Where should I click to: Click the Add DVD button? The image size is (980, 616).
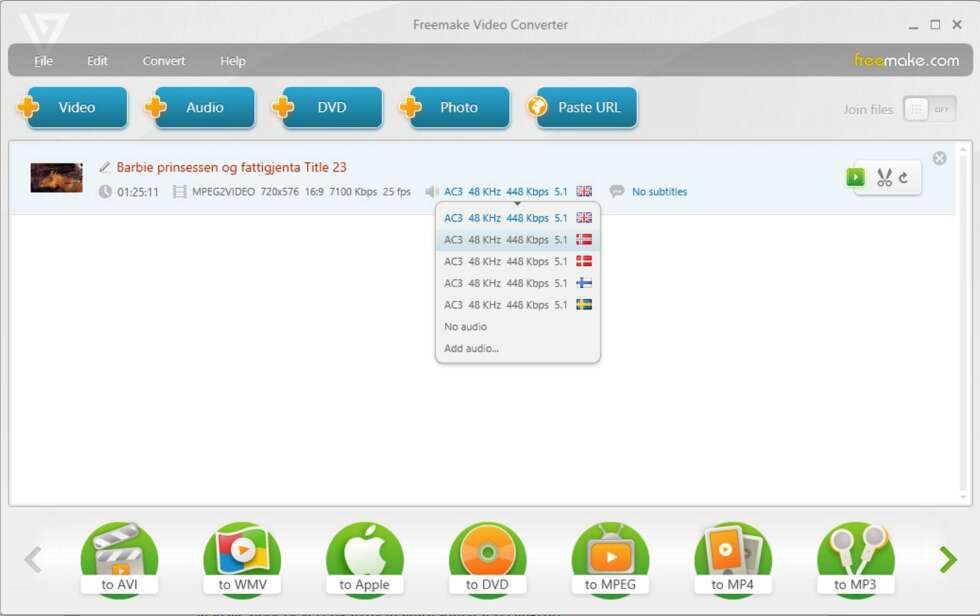(328, 107)
